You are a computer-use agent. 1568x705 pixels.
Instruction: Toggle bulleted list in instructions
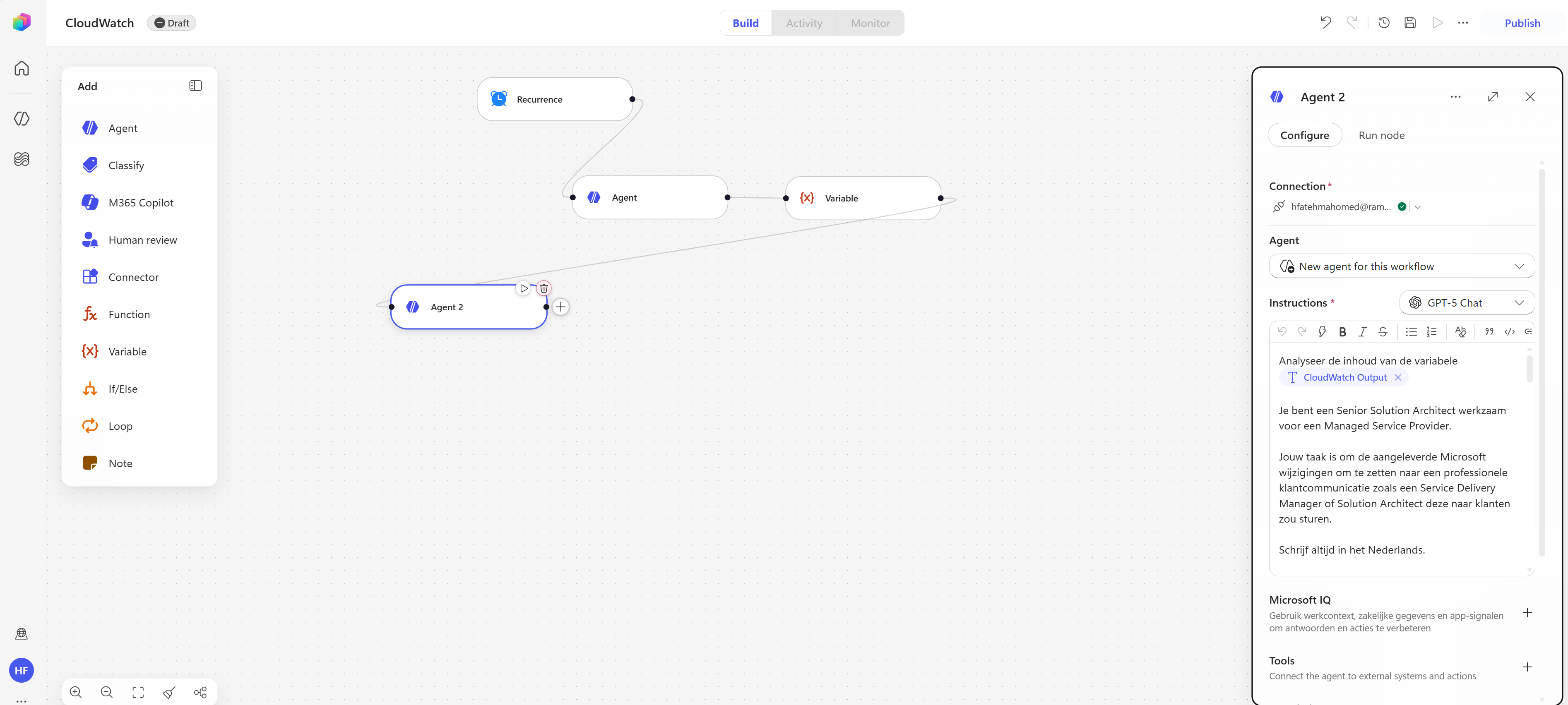click(1411, 331)
